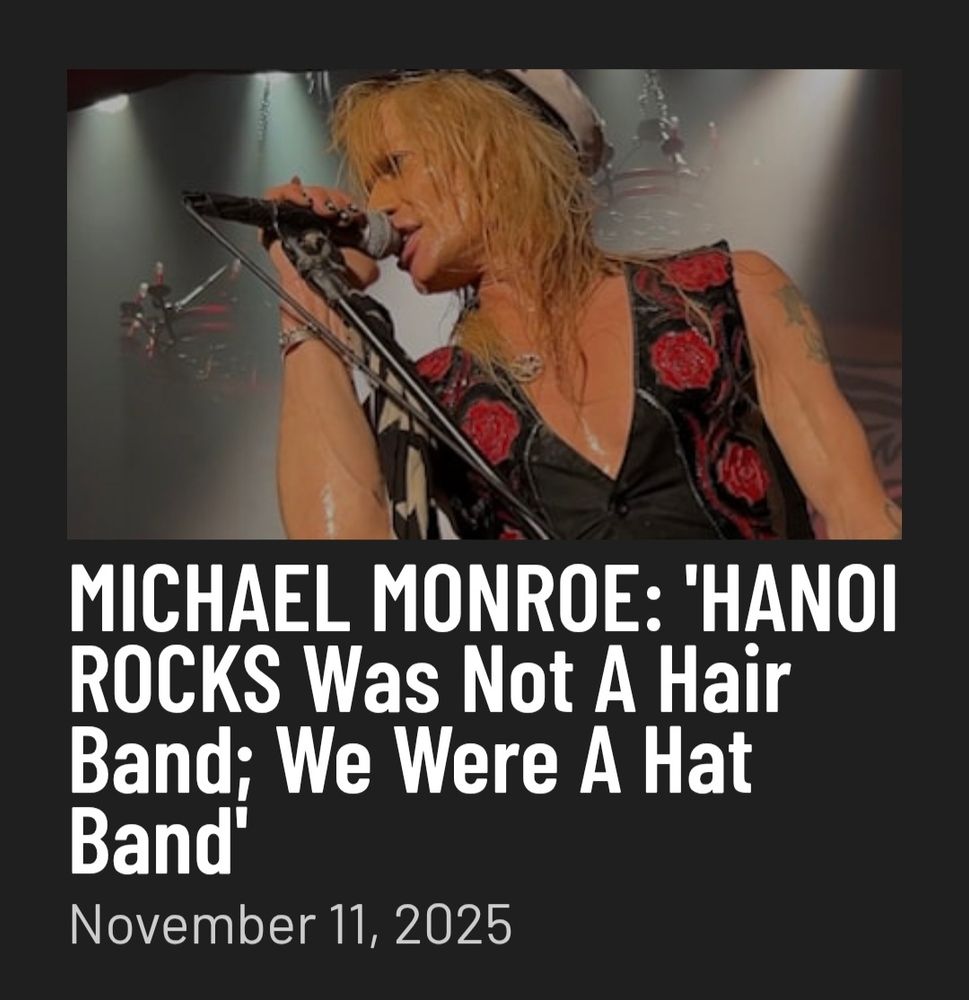Viewport: 969px width, 1000px height.
Task: Click the year 2025 in the date
Action: click(x=454, y=923)
